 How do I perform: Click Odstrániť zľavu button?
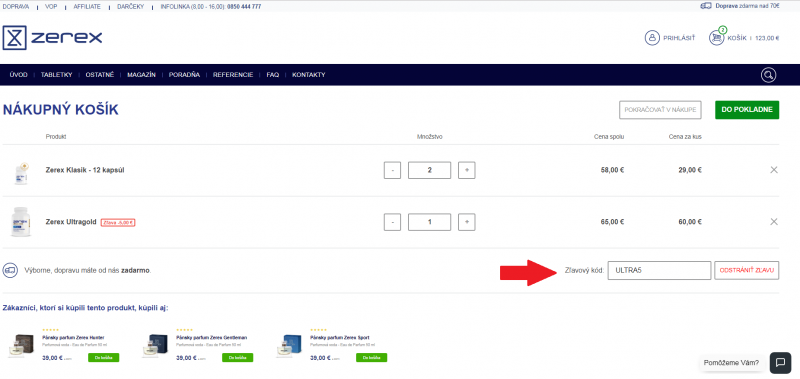pyautogui.click(x=746, y=270)
